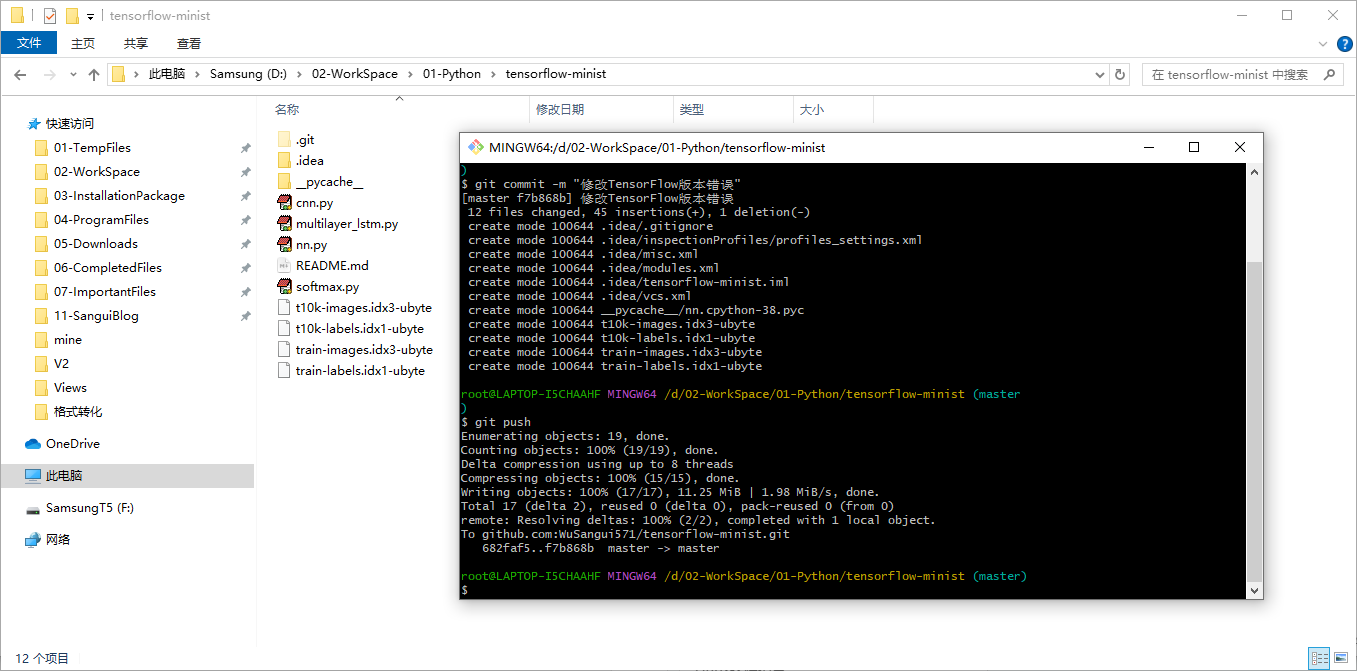Open the recent locations dropdown arrow
Viewport: 1357px width, 671px height.
[x=73, y=74]
